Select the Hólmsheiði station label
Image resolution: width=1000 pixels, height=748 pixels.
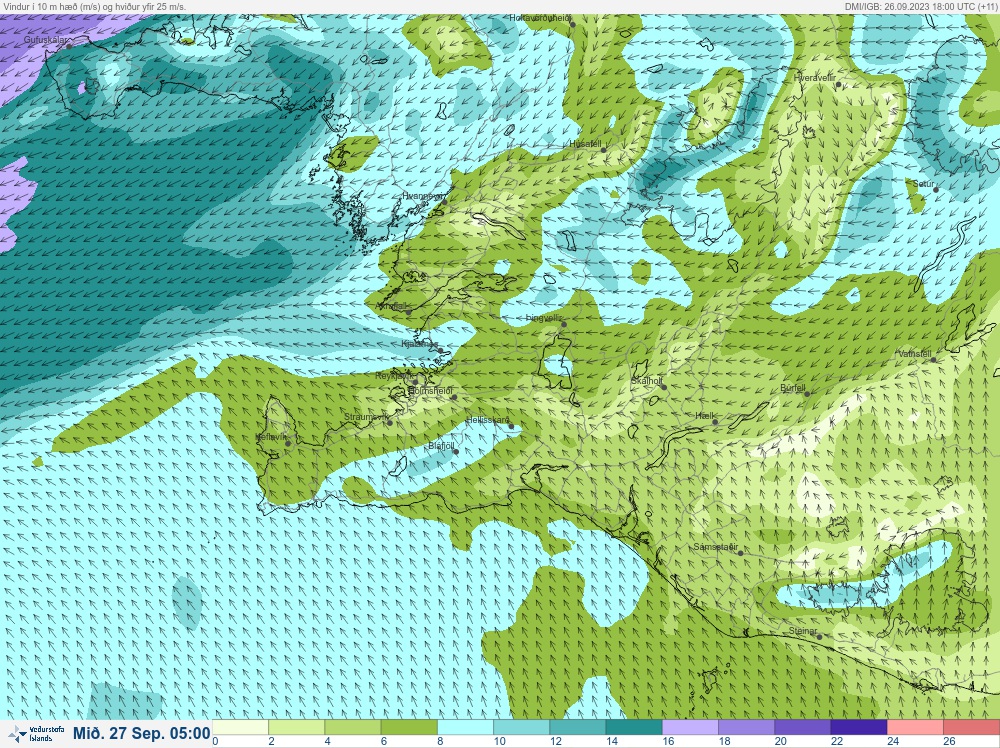click(430, 390)
